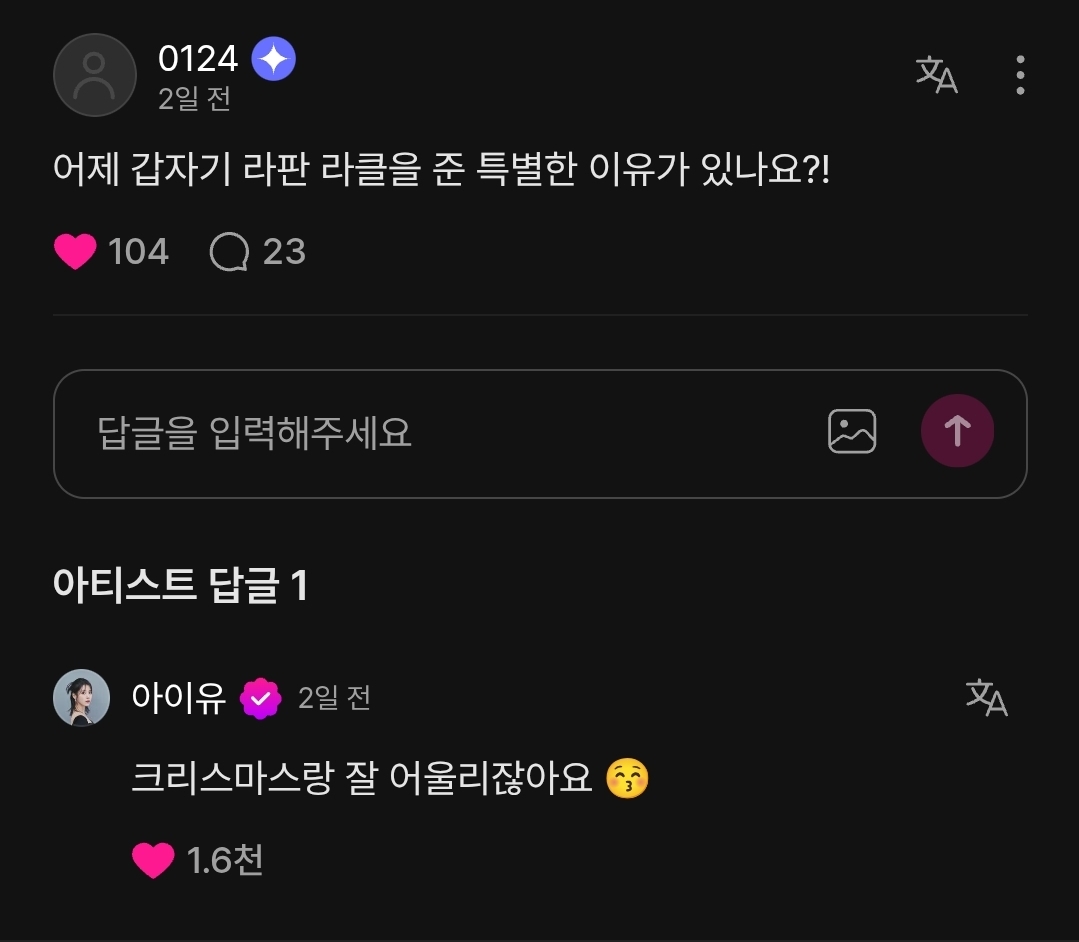Click the 104 likes count number
Screen dimensions: 1079x942
(138, 252)
